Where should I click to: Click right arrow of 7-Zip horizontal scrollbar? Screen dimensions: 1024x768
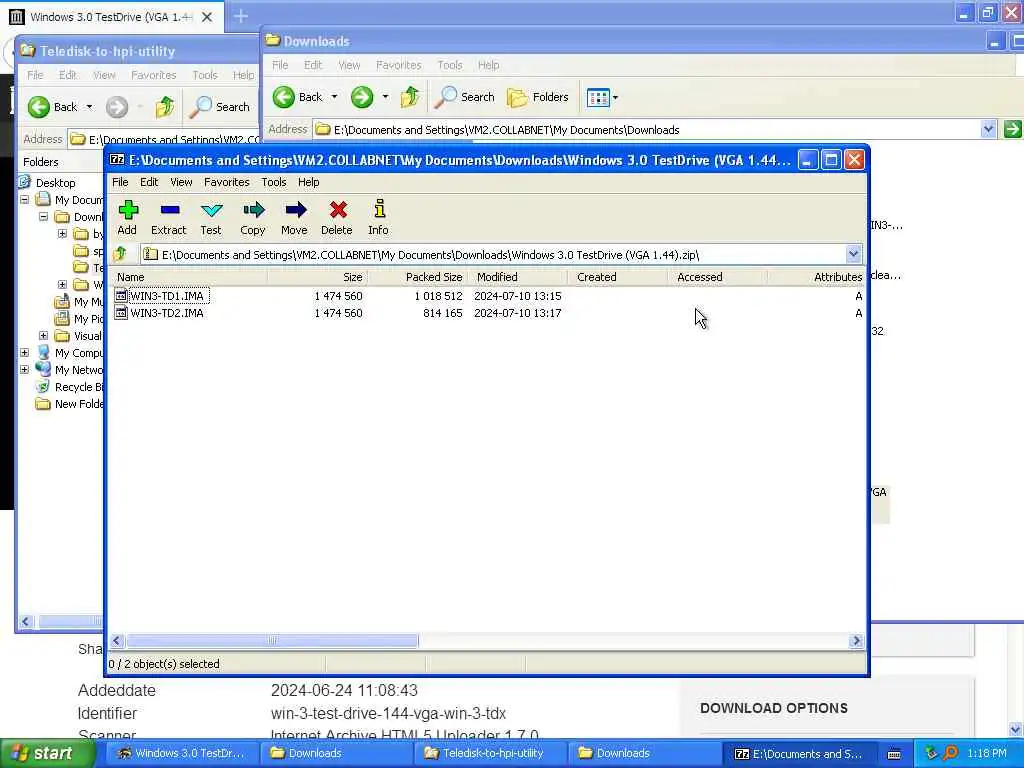coord(856,641)
